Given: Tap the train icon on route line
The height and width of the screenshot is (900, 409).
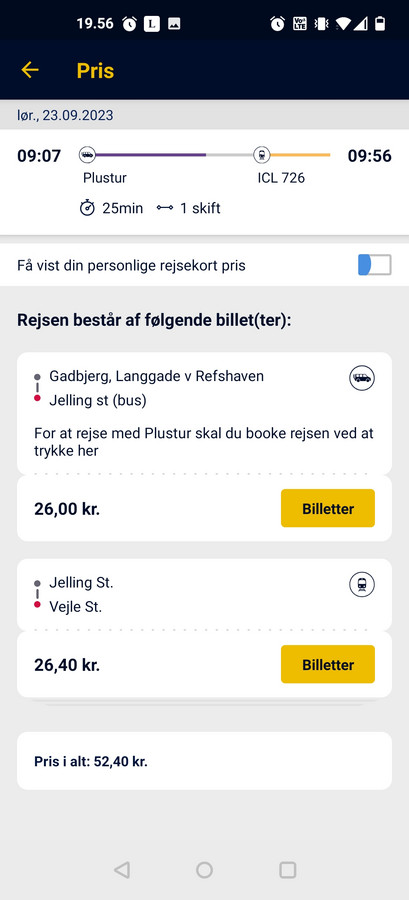Looking at the screenshot, I should [262, 154].
